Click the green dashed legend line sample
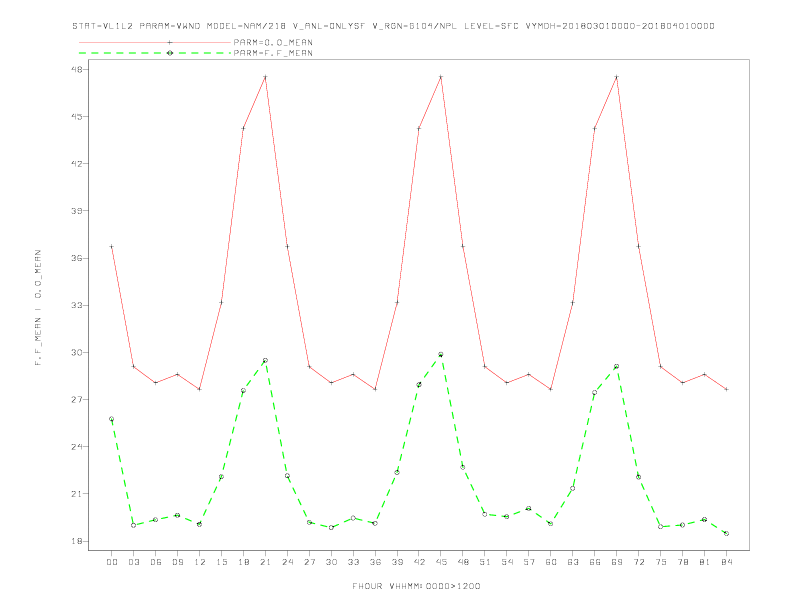This screenshot has width=792, height=612. pos(155,53)
